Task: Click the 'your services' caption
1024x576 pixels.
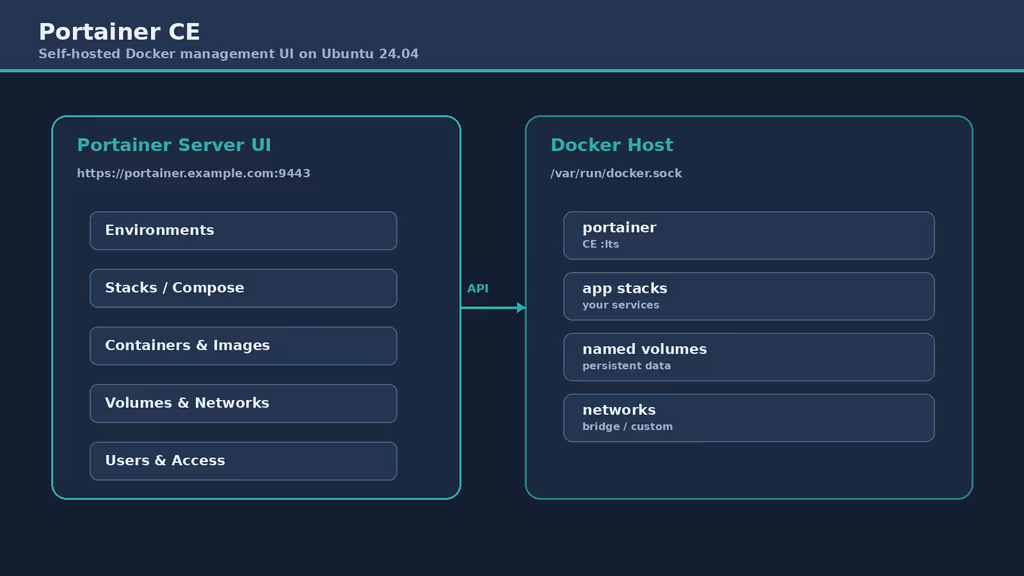Action: coord(620,305)
